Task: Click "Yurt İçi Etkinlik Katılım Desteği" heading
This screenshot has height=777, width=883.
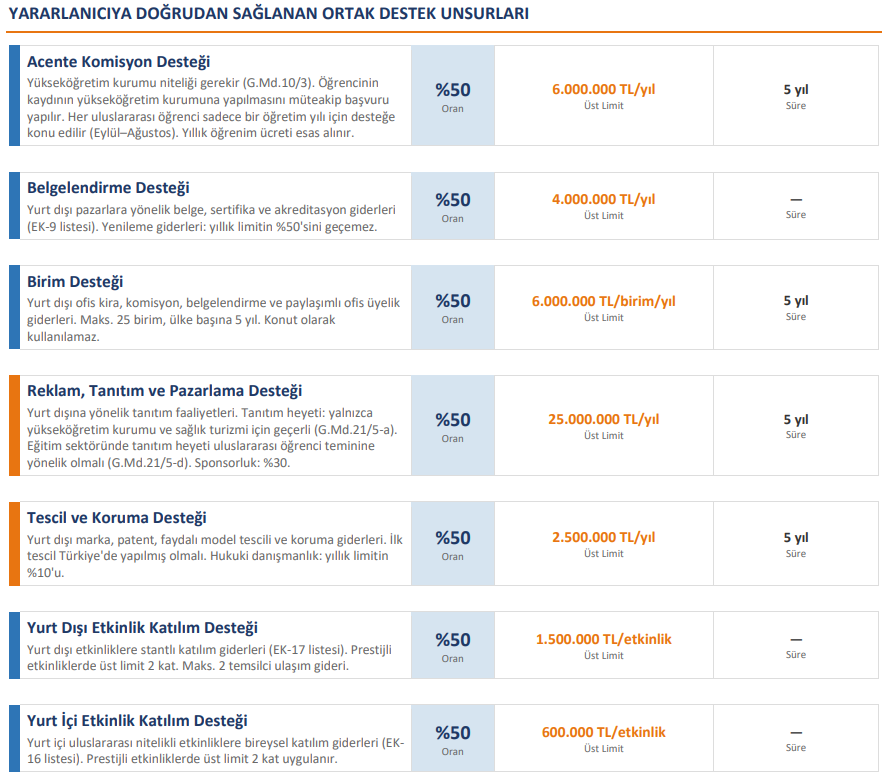Action: [137, 721]
